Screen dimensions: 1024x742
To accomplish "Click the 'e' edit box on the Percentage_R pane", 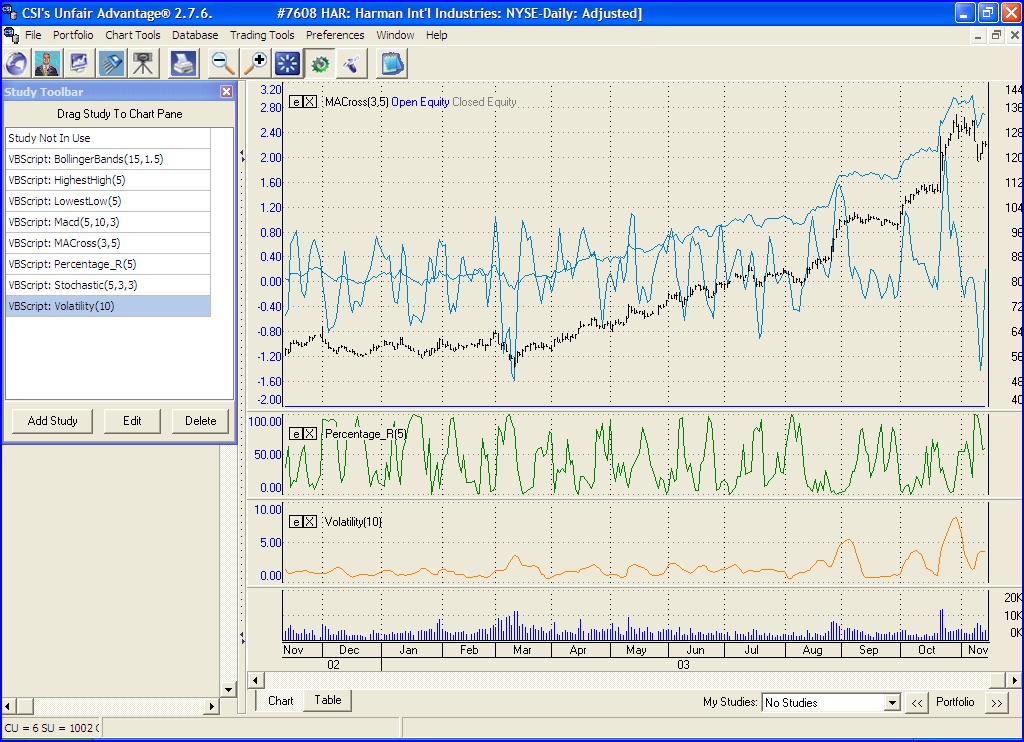I will point(296,434).
